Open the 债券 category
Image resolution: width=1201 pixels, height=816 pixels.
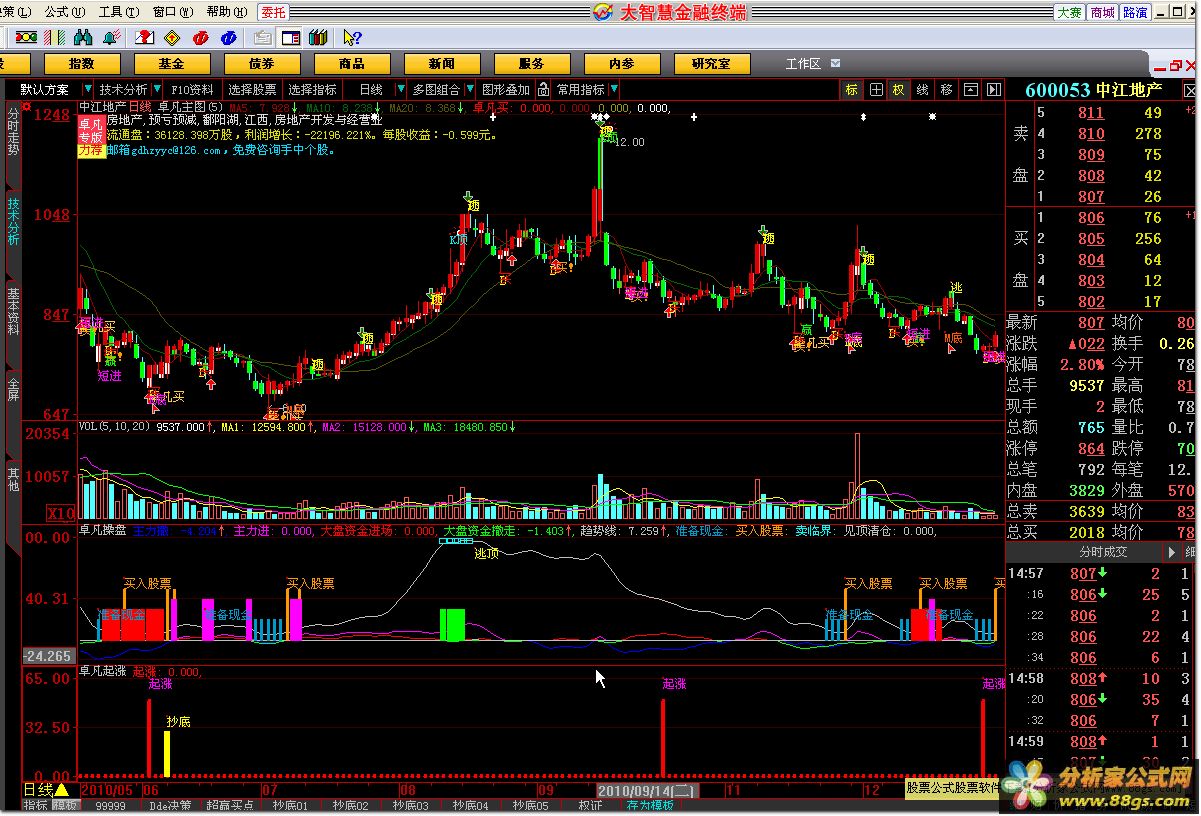pos(262,63)
